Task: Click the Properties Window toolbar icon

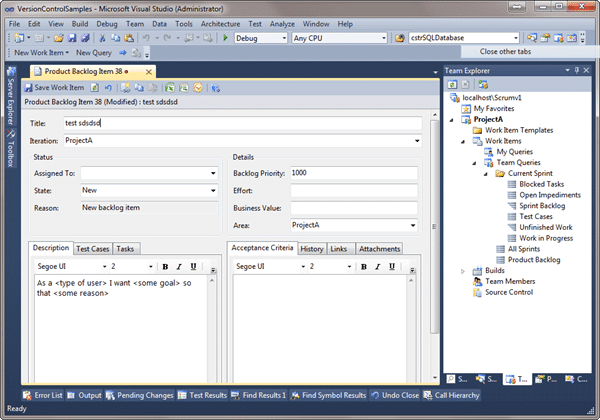Action: tap(545, 38)
